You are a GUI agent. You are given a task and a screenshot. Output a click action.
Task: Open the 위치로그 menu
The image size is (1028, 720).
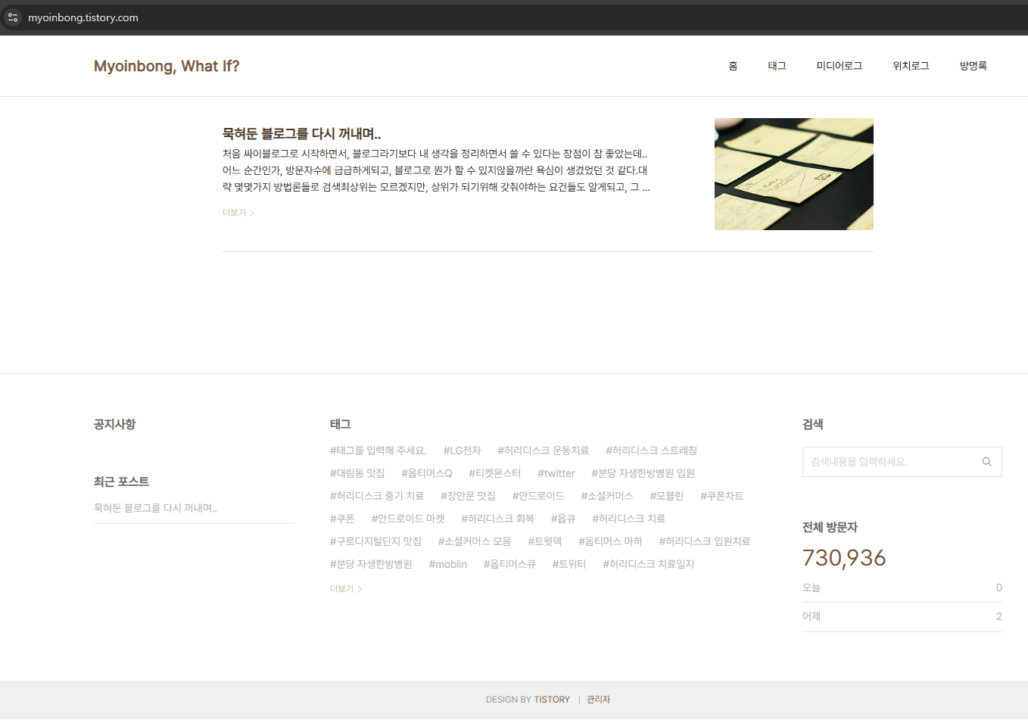click(910, 66)
